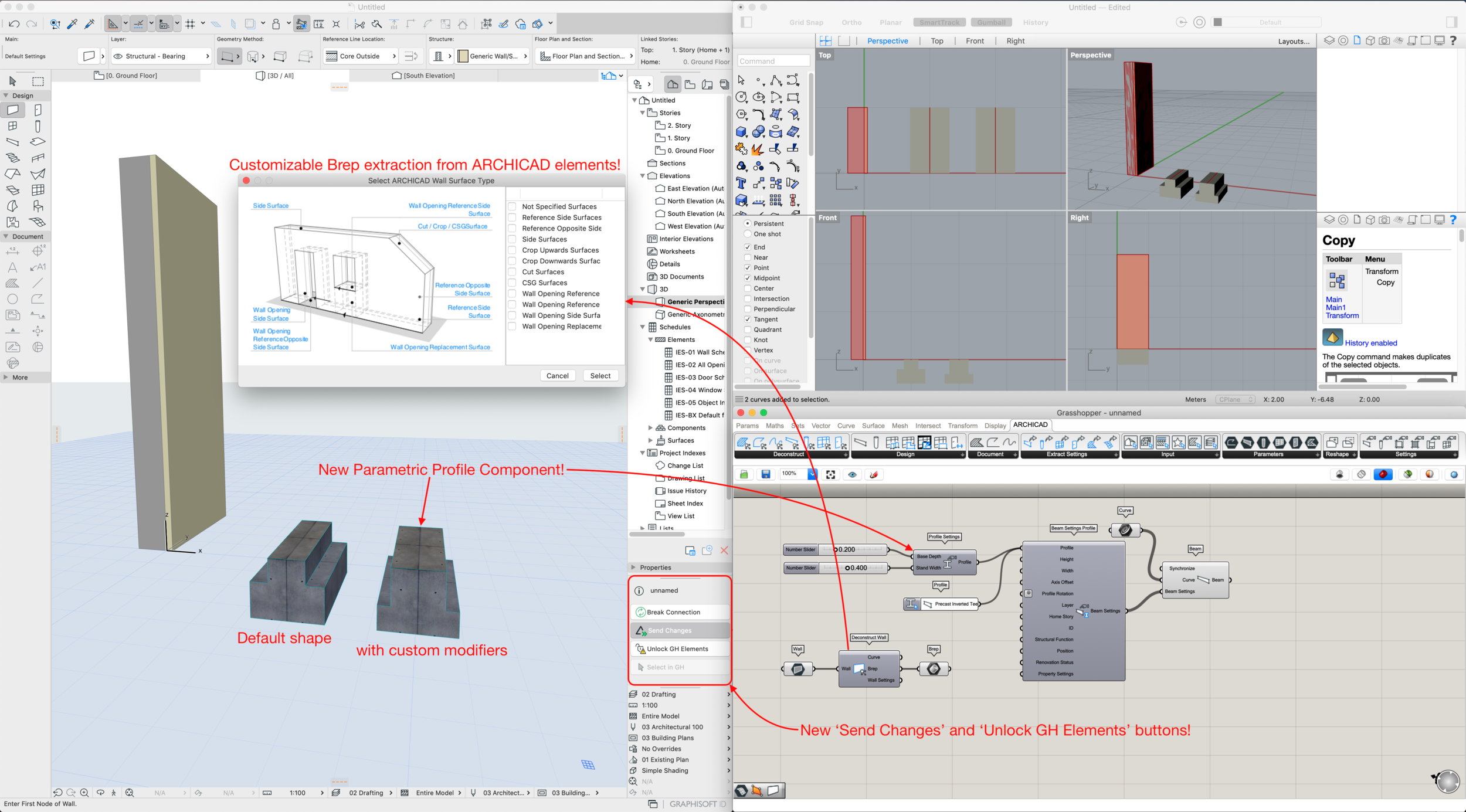Click the close X icon in Navigator bottom
The height and width of the screenshot is (812, 1466).
[x=724, y=551]
